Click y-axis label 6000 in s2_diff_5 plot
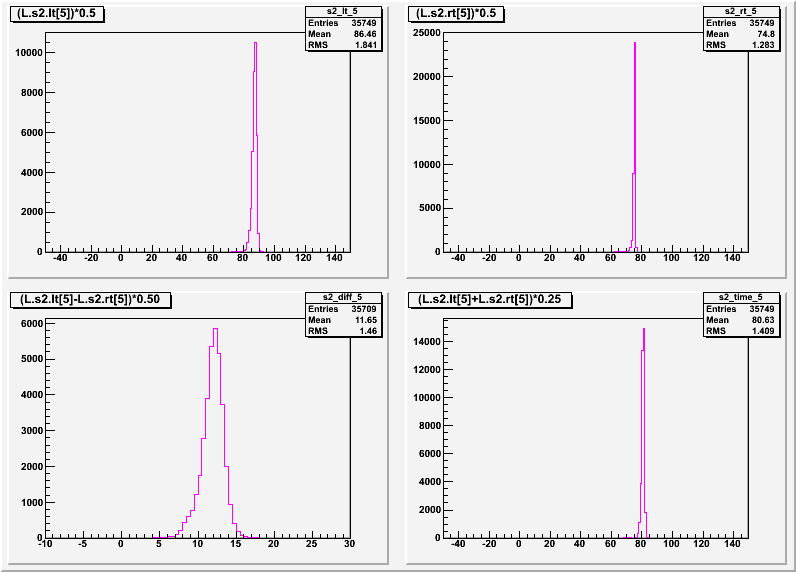Screen dimensions: 796x572 click(32, 324)
